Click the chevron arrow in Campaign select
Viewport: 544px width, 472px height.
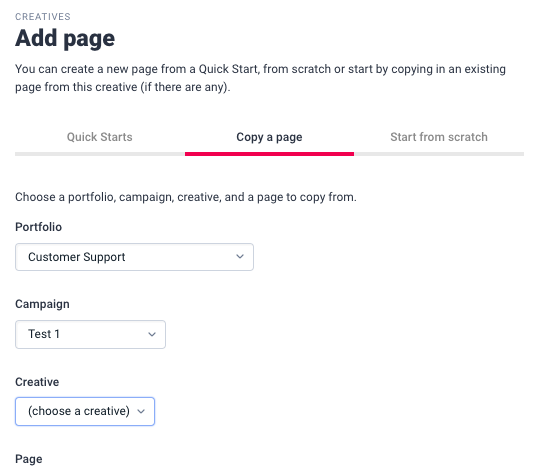[152, 335]
